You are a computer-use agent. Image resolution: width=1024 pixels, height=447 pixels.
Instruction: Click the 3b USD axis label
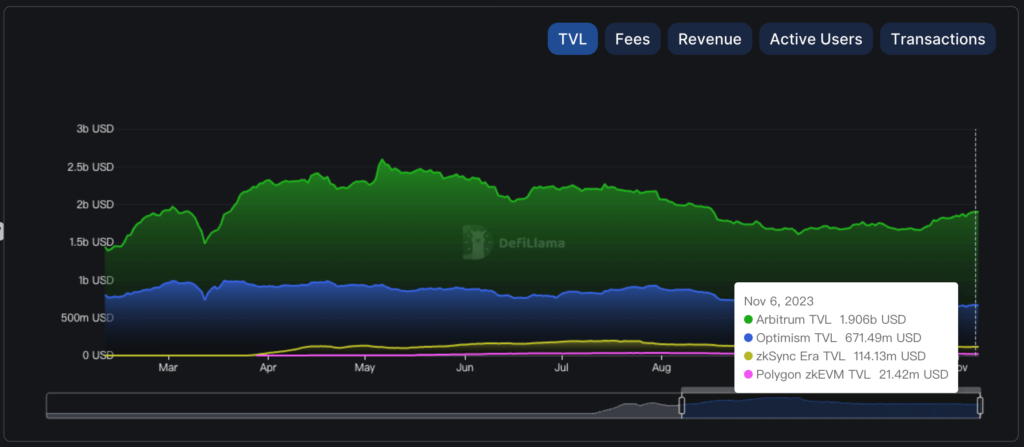point(94,129)
